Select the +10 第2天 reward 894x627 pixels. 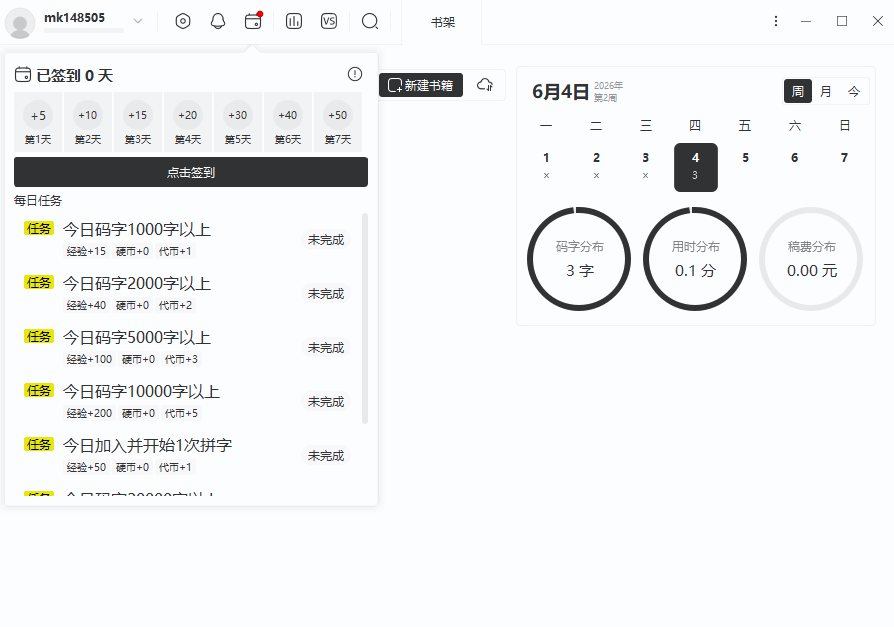88,123
